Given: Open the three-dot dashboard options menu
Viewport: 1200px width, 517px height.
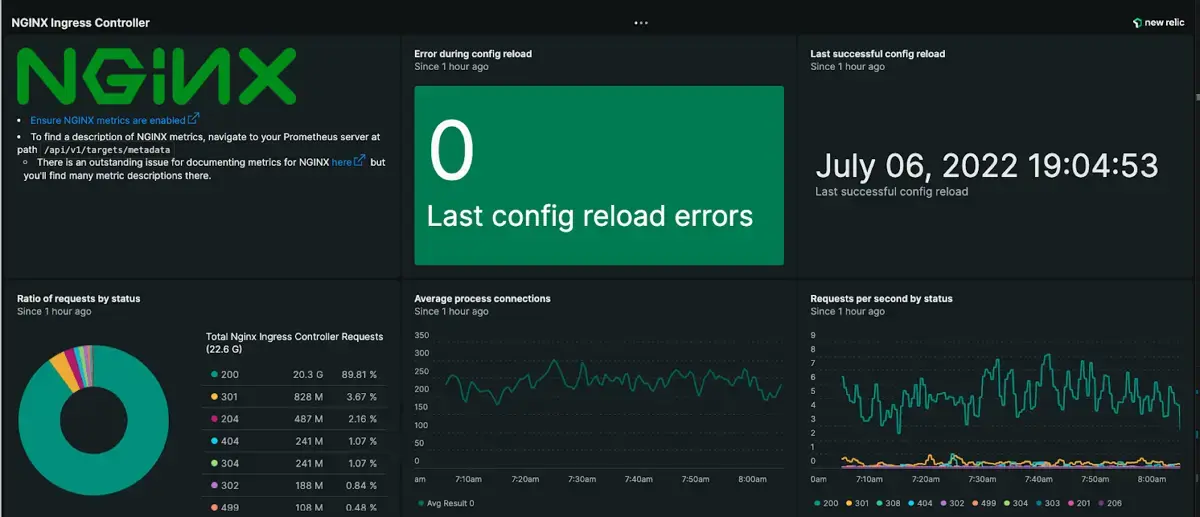Looking at the screenshot, I should point(641,22).
